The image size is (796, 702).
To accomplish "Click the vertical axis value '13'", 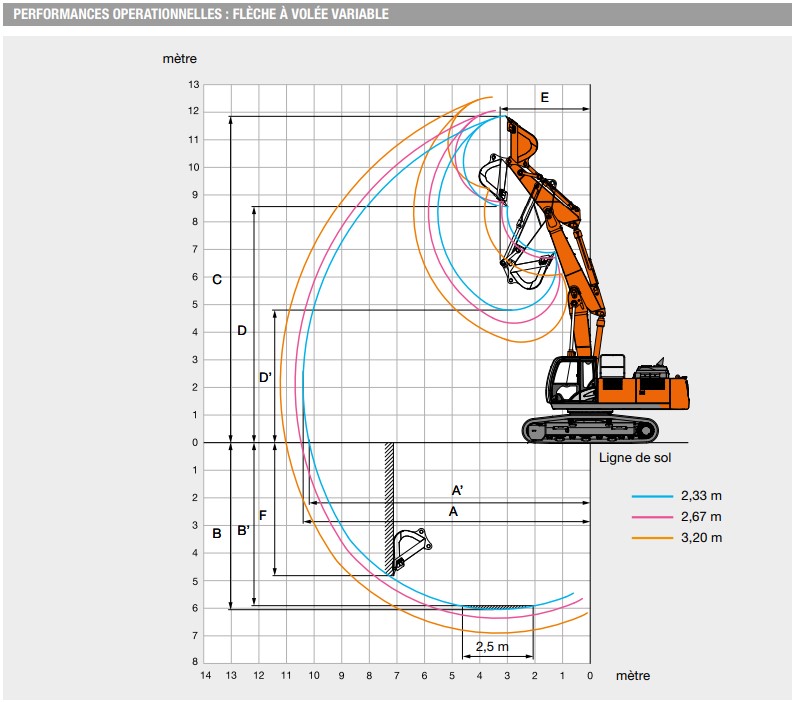I will tap(194, 85).
